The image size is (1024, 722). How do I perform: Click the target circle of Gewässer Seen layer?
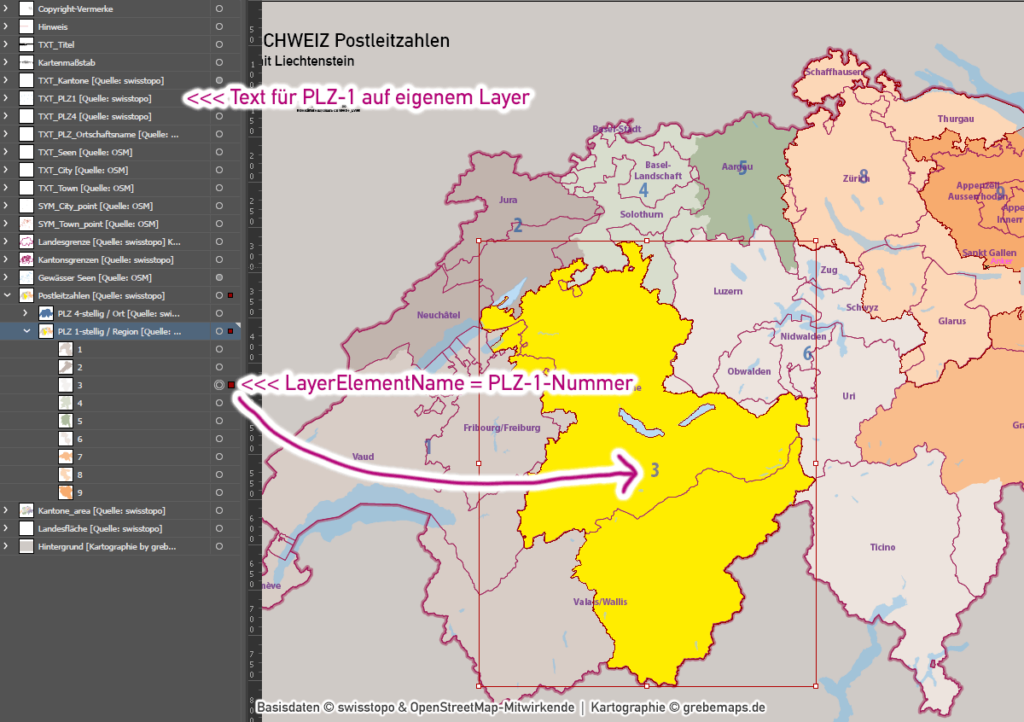click(221, 277)
